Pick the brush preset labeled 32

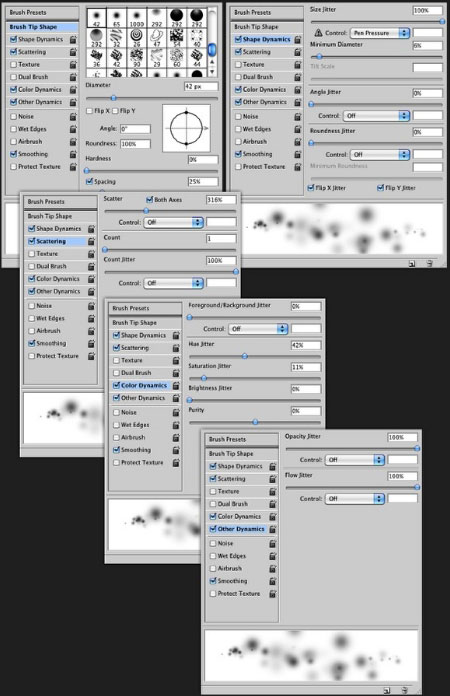pos(116,37)
